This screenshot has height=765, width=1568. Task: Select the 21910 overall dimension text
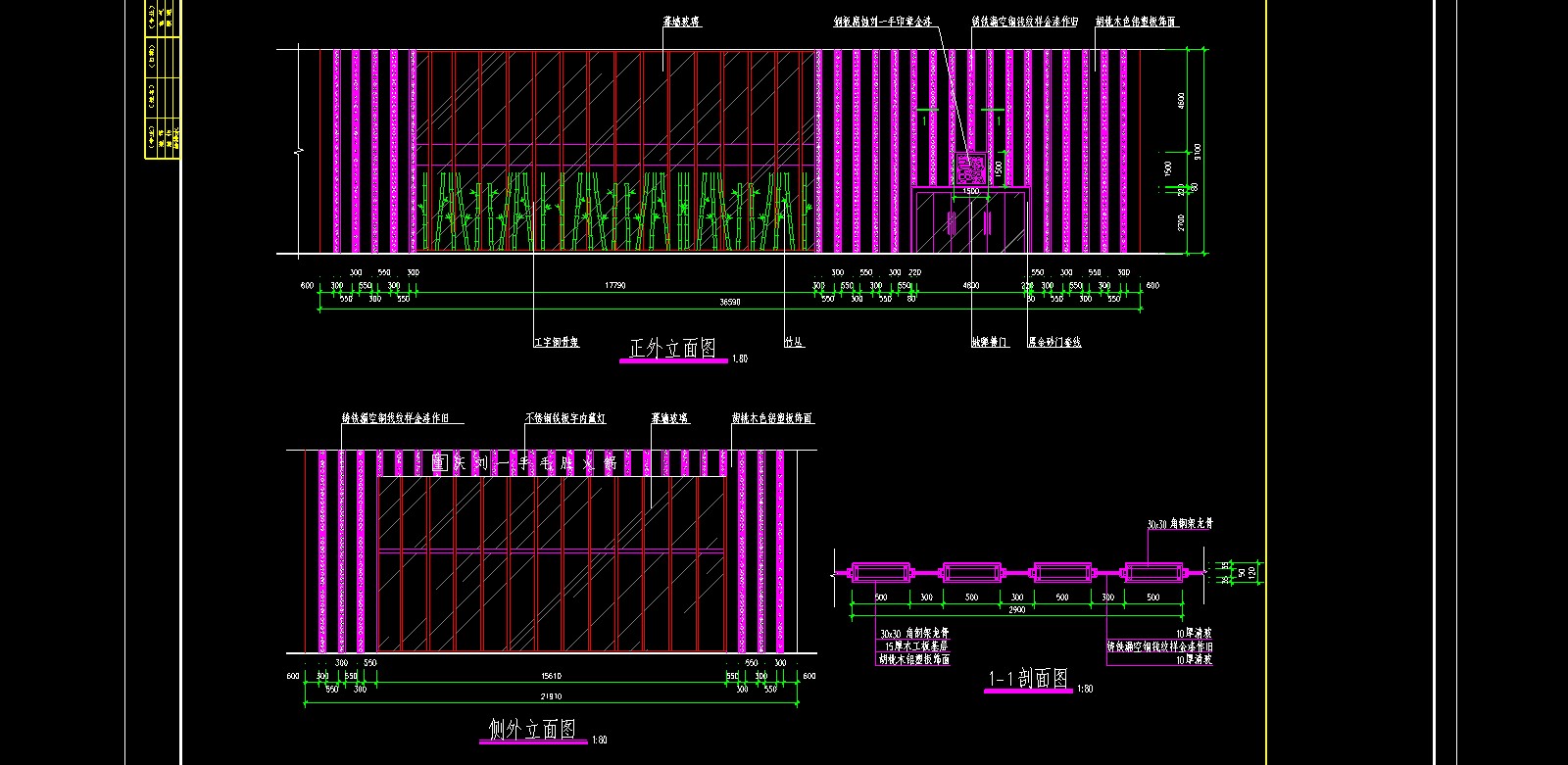[551, 696]
